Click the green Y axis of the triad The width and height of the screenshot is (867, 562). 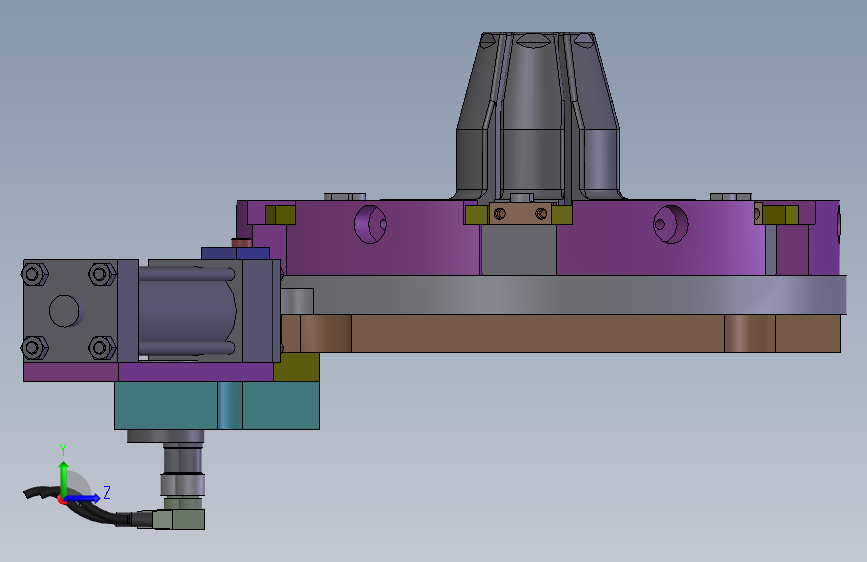pyautogui.click(x=64, y=478)
